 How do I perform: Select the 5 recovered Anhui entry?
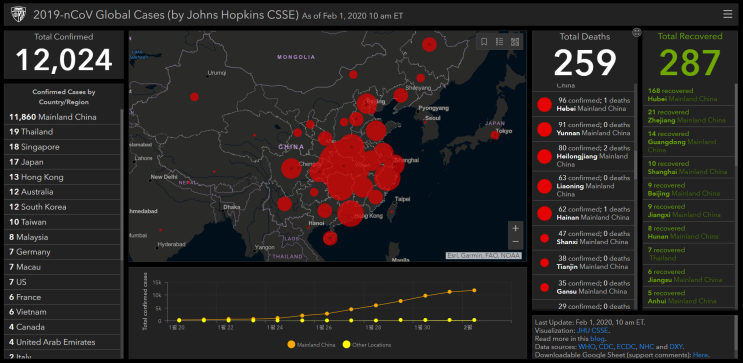click(x=688, y=297)
